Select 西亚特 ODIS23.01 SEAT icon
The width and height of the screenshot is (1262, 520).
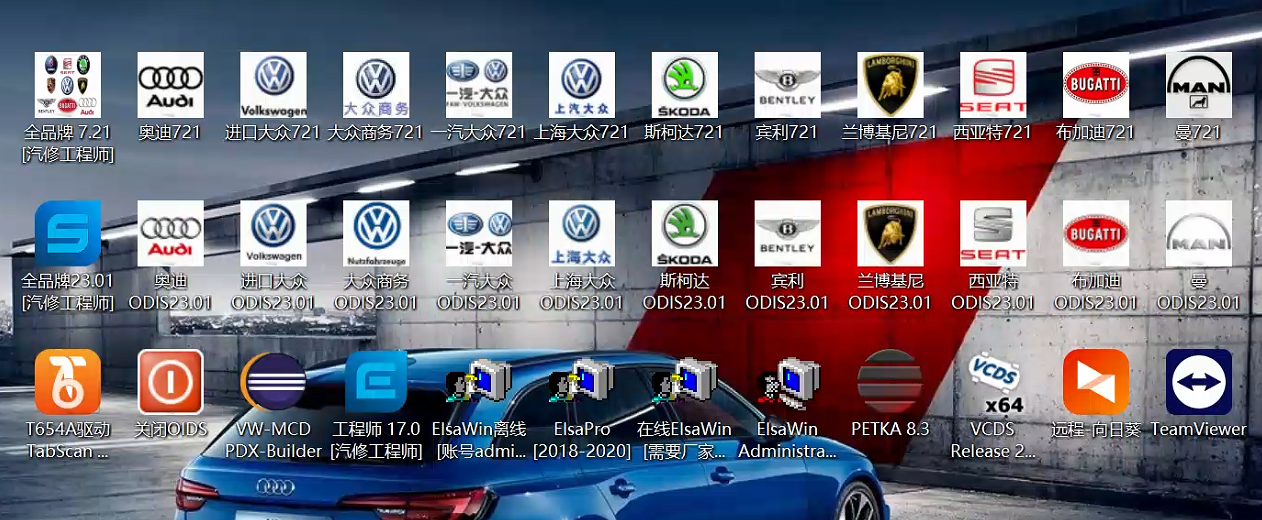[993, 234]
